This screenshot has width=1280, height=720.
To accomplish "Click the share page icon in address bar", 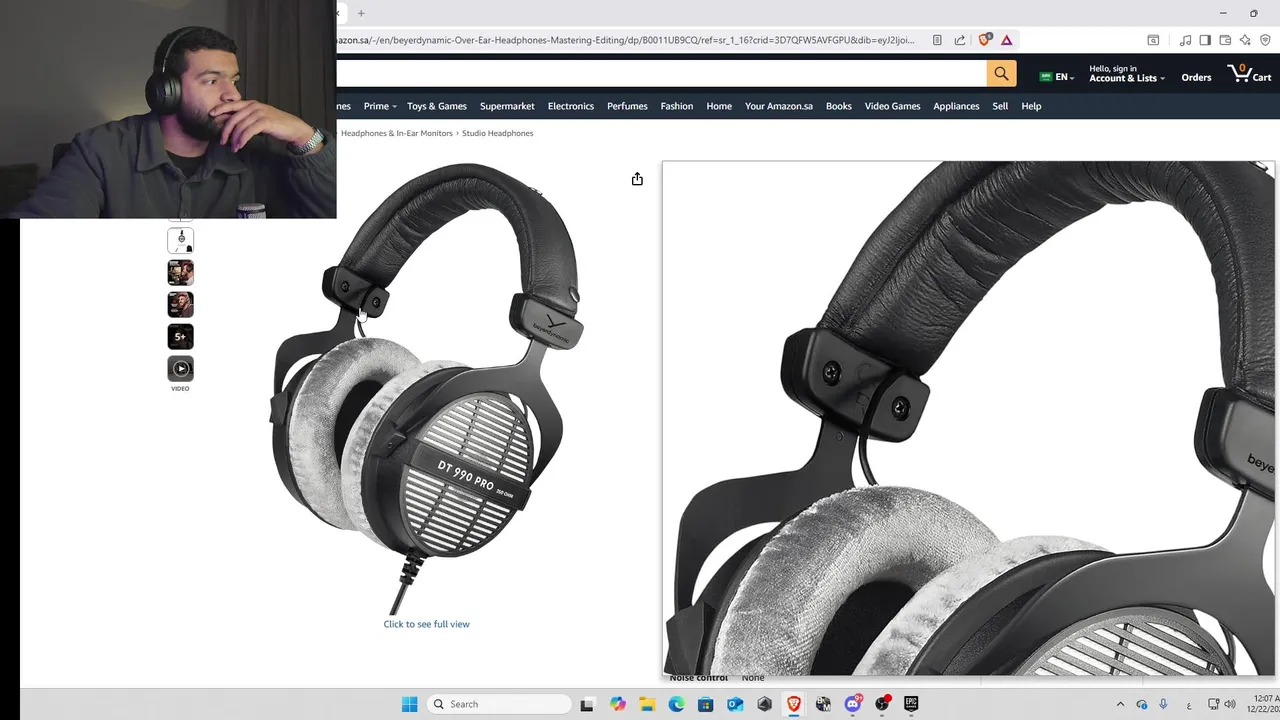I will pyautogui.click(x=960, y=40).
